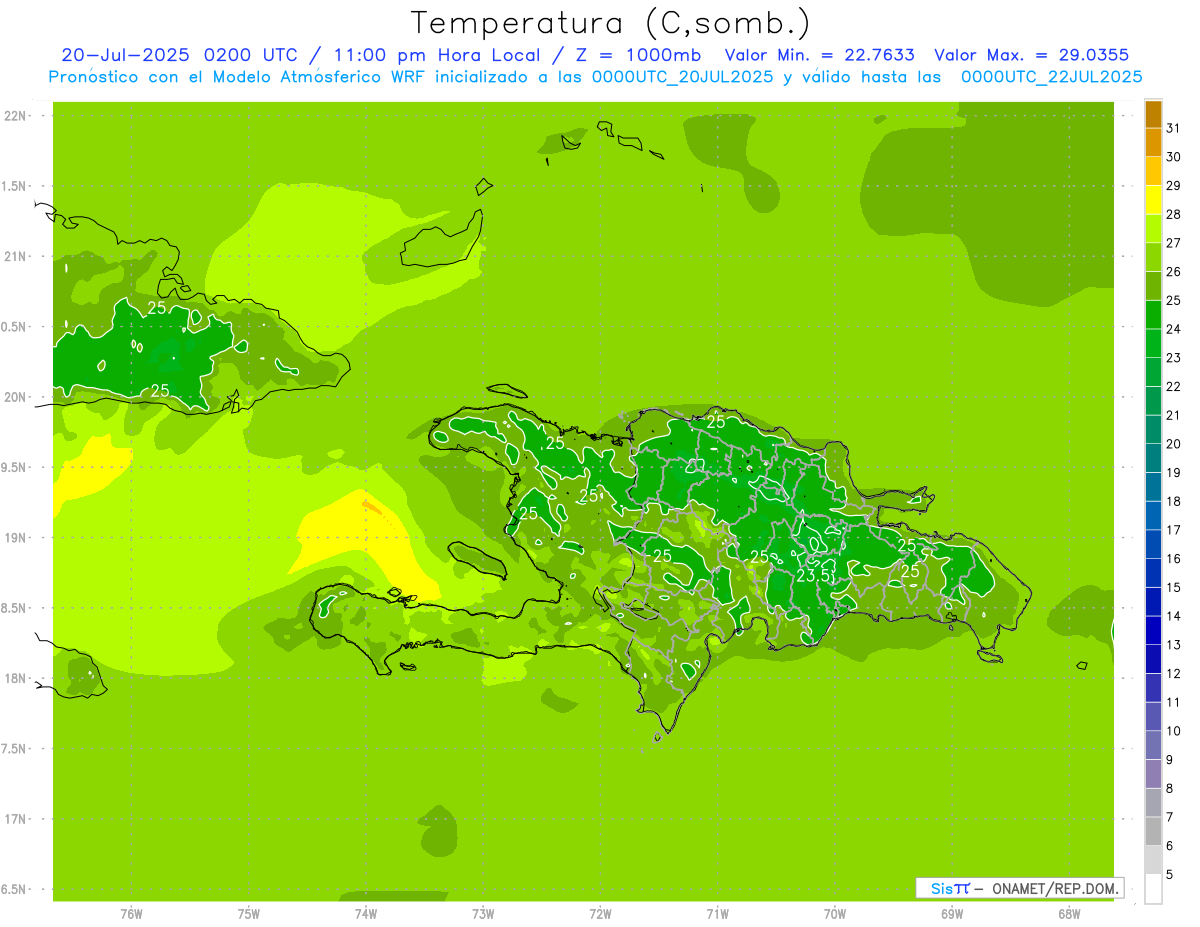Click the legend value "24"
The image size is (1200, 927).
coord(1173,329)
